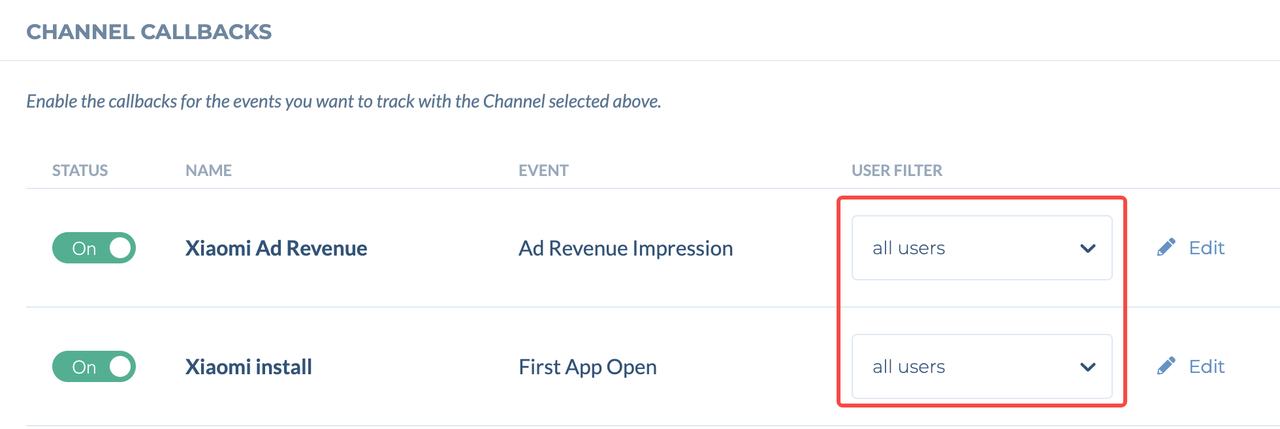The width and height of the screenshot is (1280, 429).
Task: Click the Channel Callbacks section heading
Action: pos(149,32)
